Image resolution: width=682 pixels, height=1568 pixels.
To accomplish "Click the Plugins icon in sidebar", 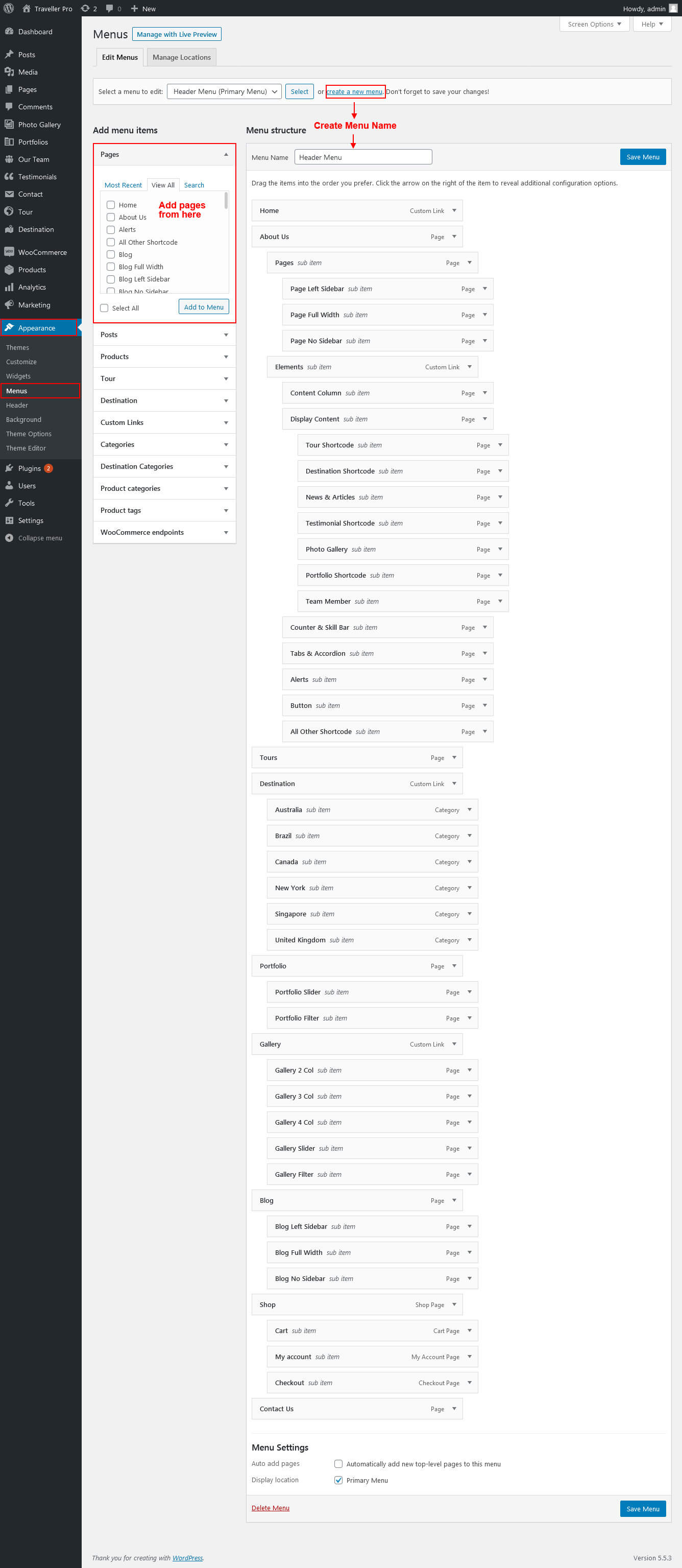I will point(9,468).
